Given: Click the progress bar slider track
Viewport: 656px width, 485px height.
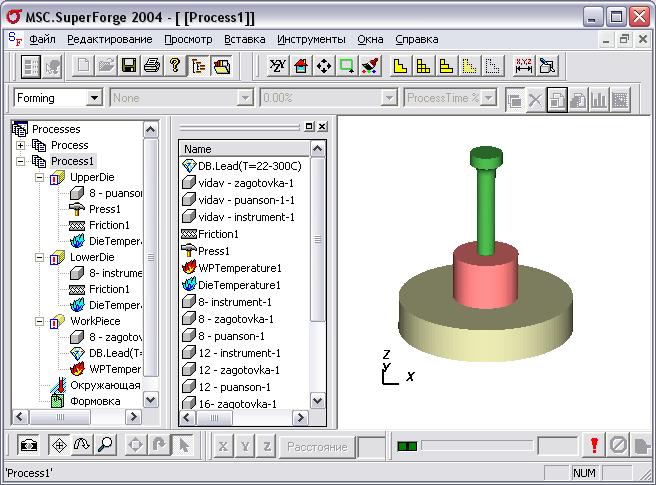Looking at the screenshot, I should click(x=477, y=446).
